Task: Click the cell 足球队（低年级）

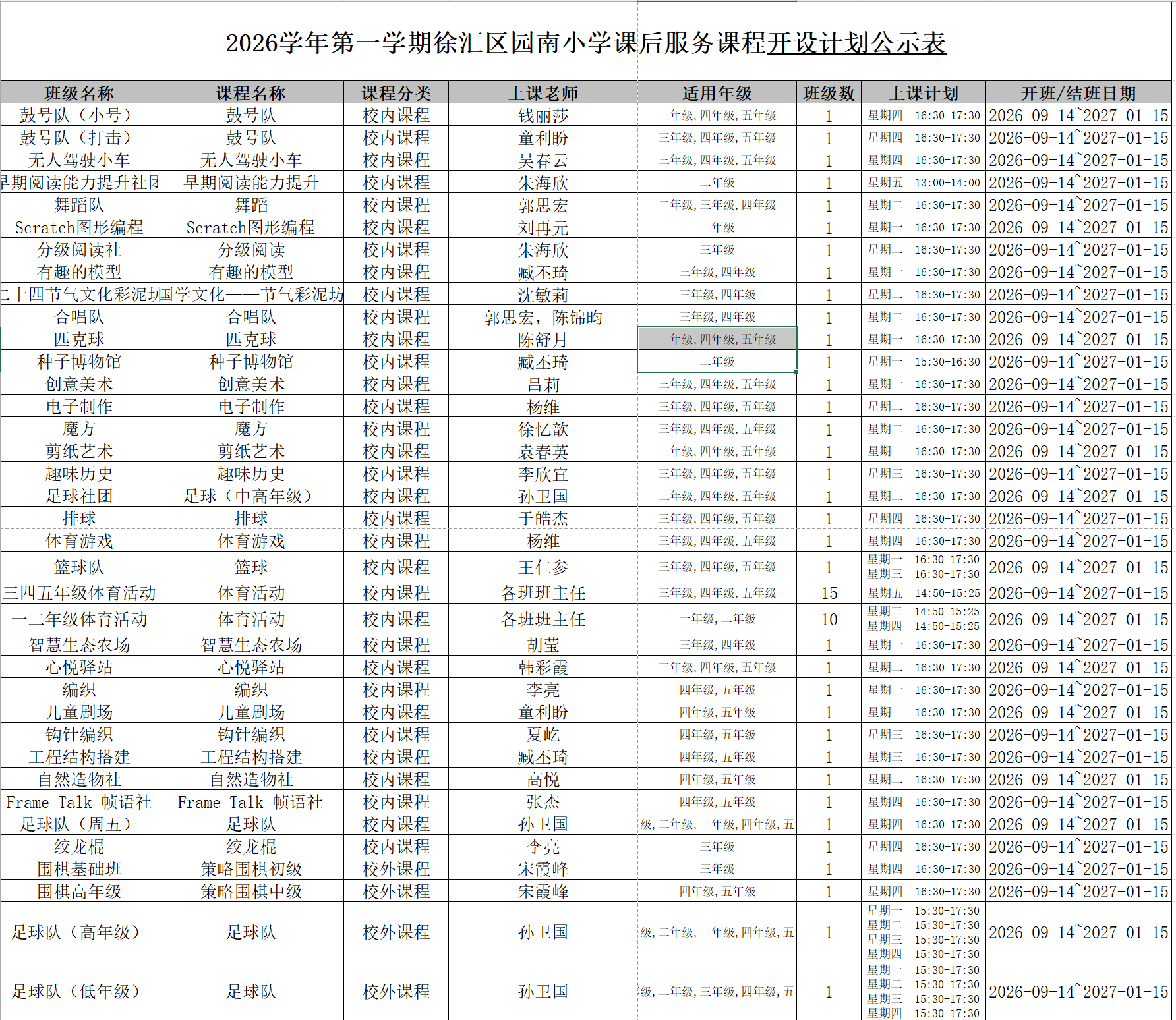Action: coord(79,991)
